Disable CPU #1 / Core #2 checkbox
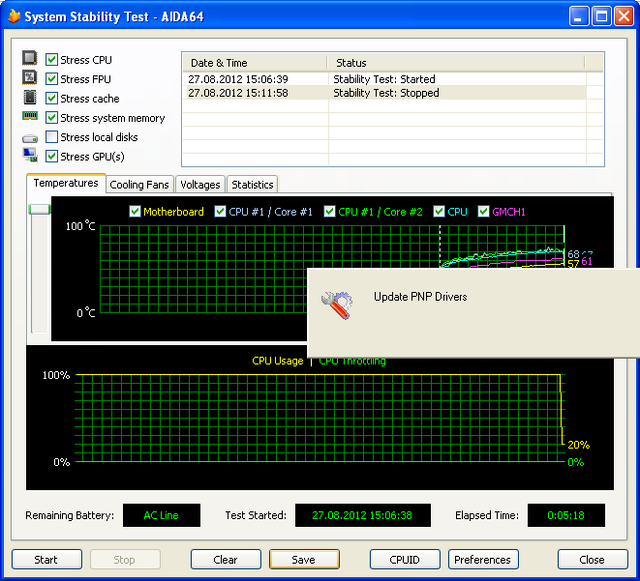 [330, 212]
